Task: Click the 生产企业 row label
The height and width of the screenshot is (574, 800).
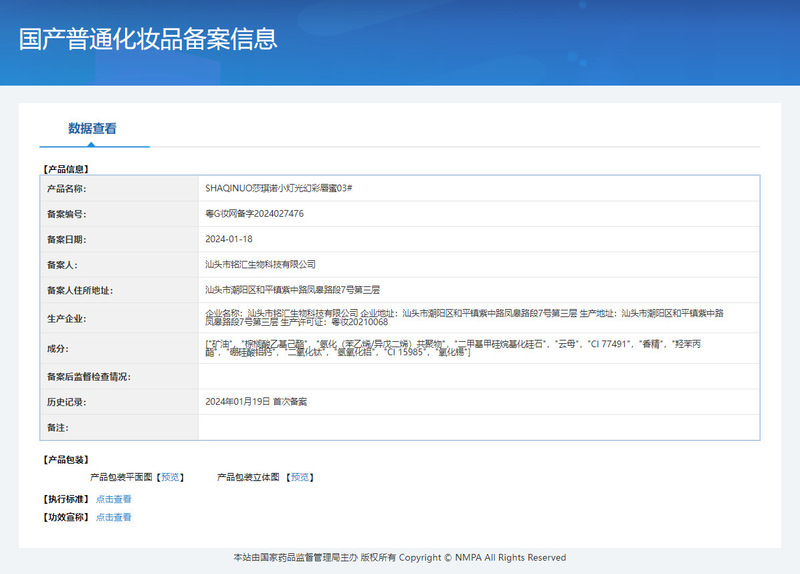Action: point(67,319)
